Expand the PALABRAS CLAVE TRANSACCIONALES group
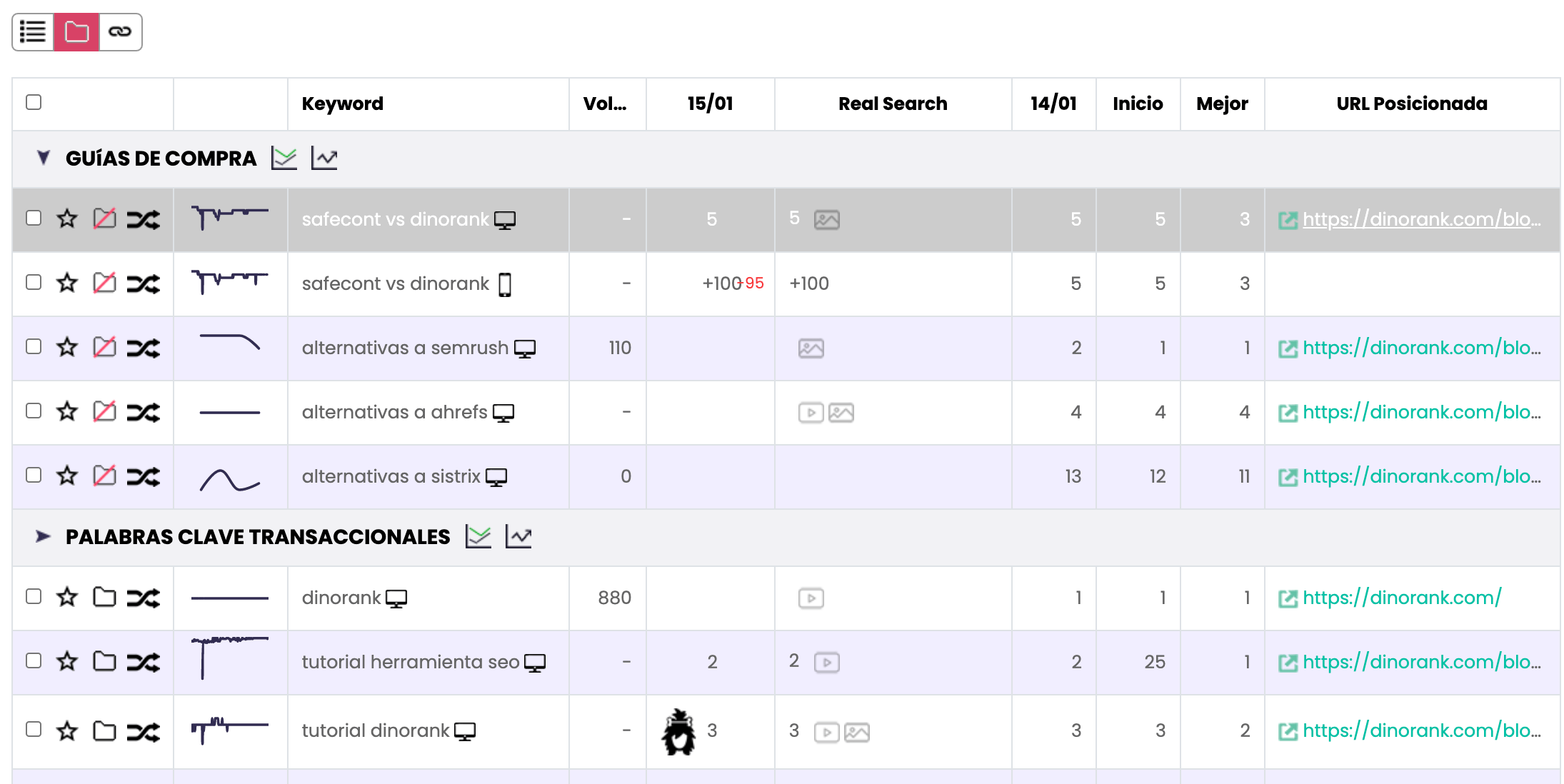The image size is (1564, 784). (44, 536)
